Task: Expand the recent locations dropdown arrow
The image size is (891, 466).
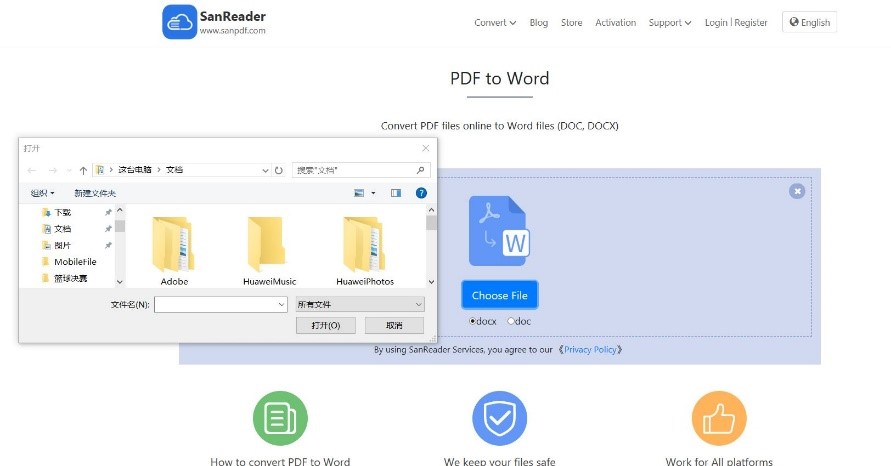Action: [69, 170]
